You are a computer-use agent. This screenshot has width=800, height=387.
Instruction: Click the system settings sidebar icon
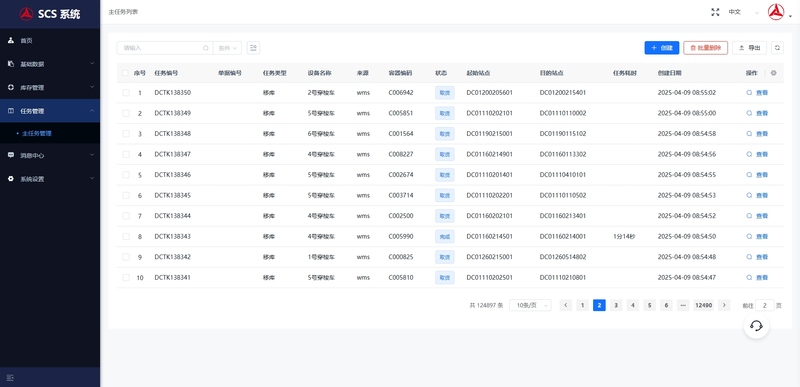tap(11, 179)
